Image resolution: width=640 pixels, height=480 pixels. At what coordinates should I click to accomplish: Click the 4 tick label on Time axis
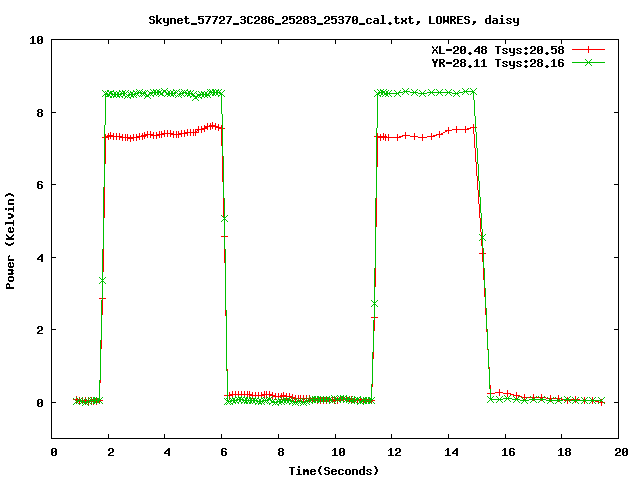(167, 452)
